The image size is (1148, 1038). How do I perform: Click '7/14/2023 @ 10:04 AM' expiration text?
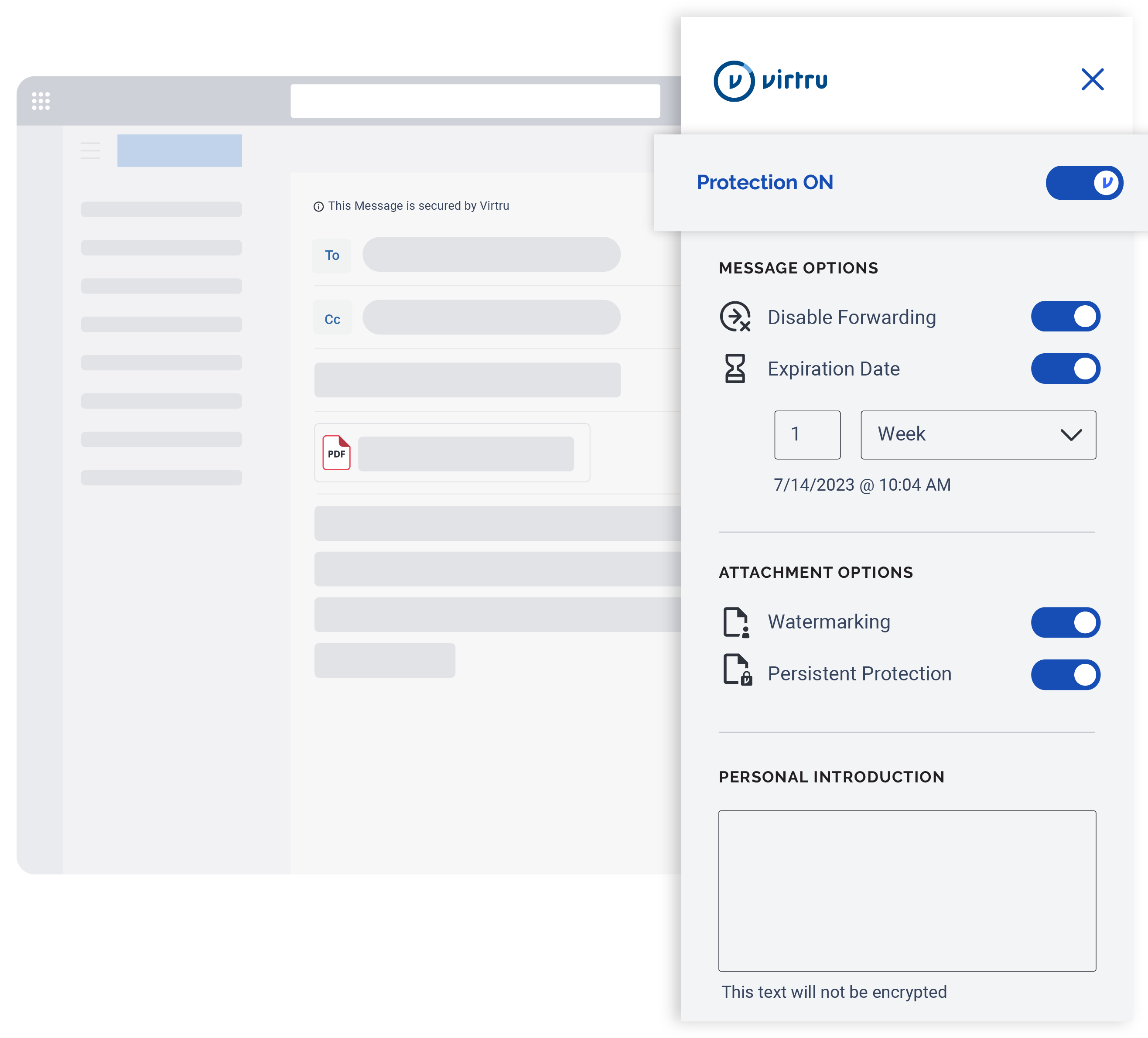pos(861,485)
